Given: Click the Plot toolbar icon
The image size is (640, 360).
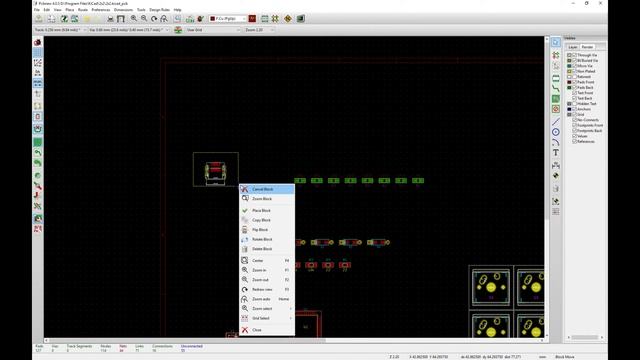Looking at the screenshot, I should point(120,19).
